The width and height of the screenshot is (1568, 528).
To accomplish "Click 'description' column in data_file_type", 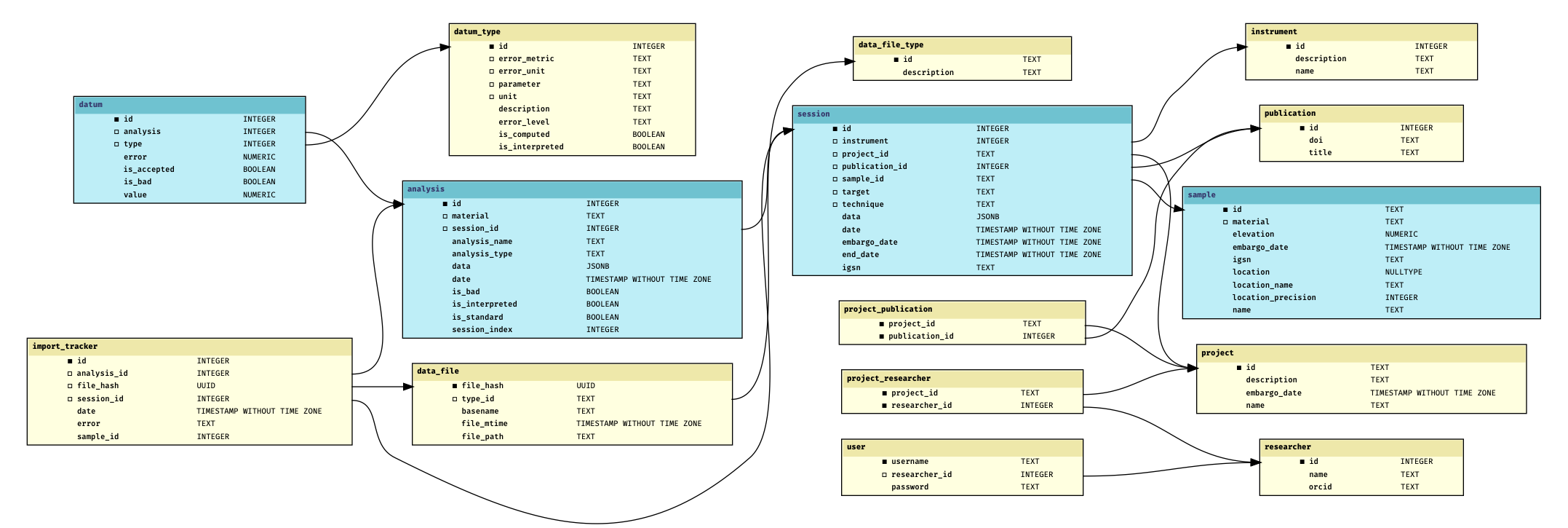I will 928,73.
